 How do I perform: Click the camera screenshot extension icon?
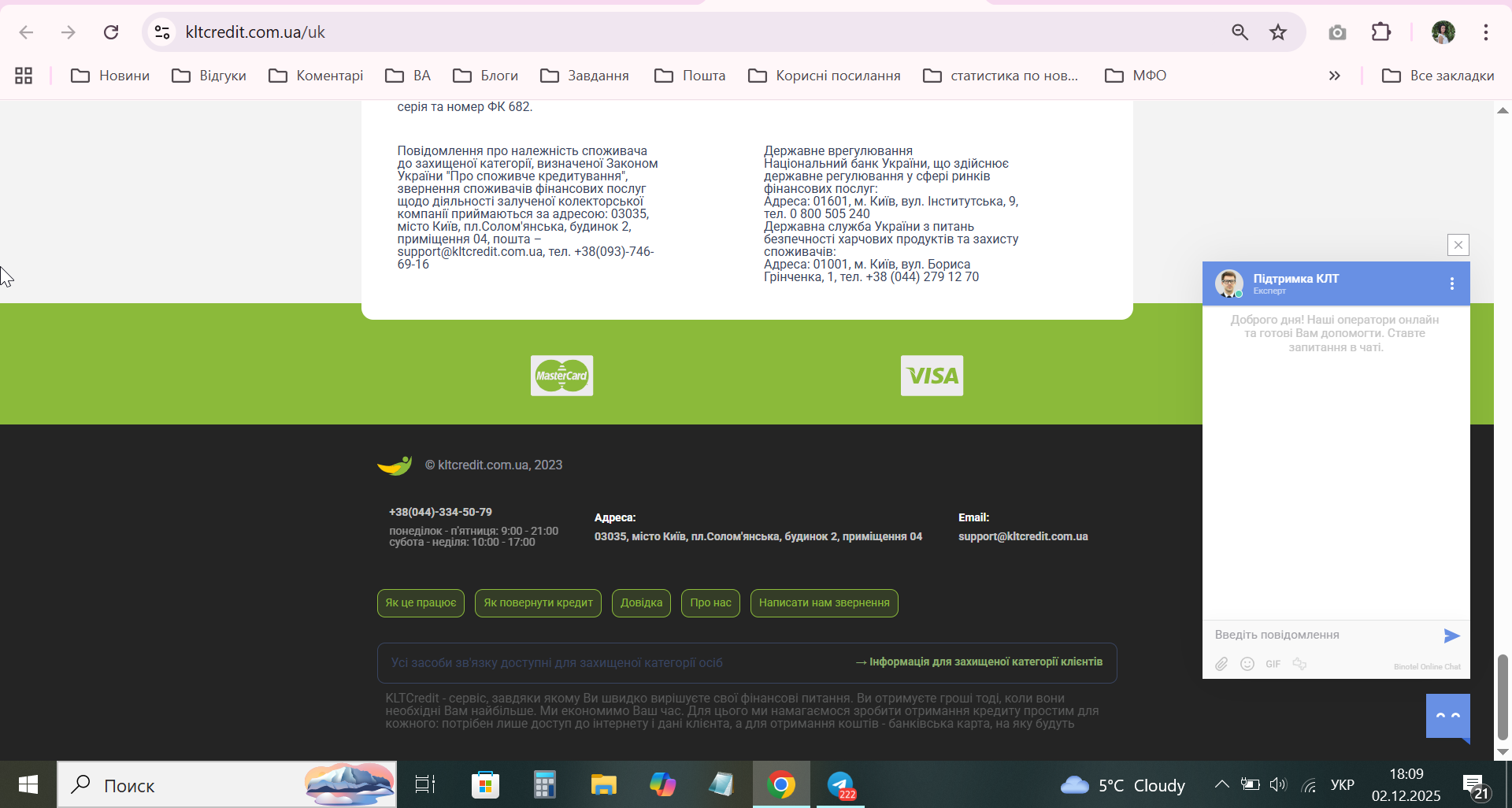pos(1337,32)
